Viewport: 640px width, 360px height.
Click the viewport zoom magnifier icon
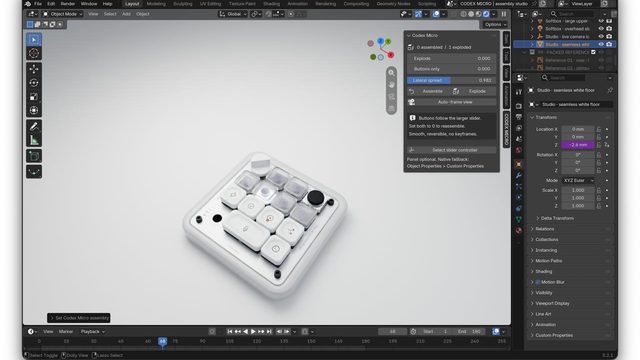391,73
